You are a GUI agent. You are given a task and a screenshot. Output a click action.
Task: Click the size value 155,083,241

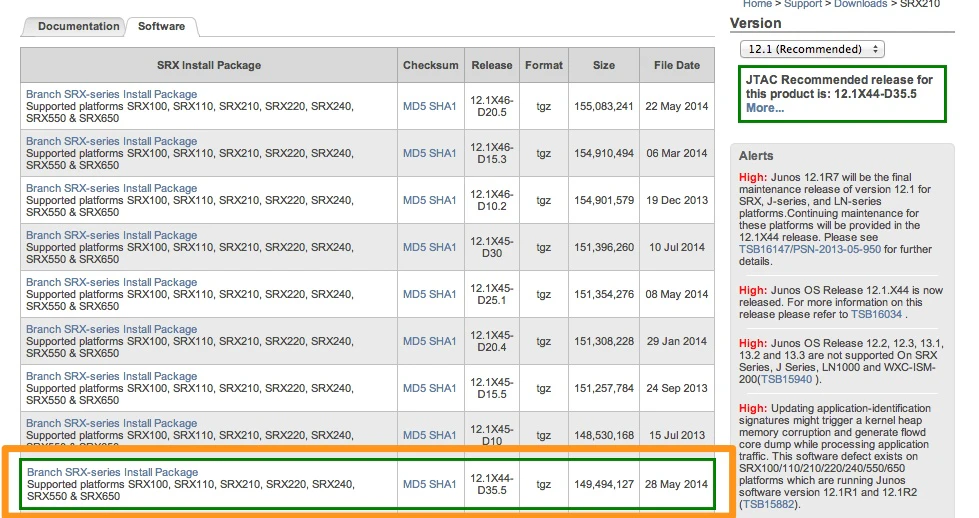tap(604, 106)
